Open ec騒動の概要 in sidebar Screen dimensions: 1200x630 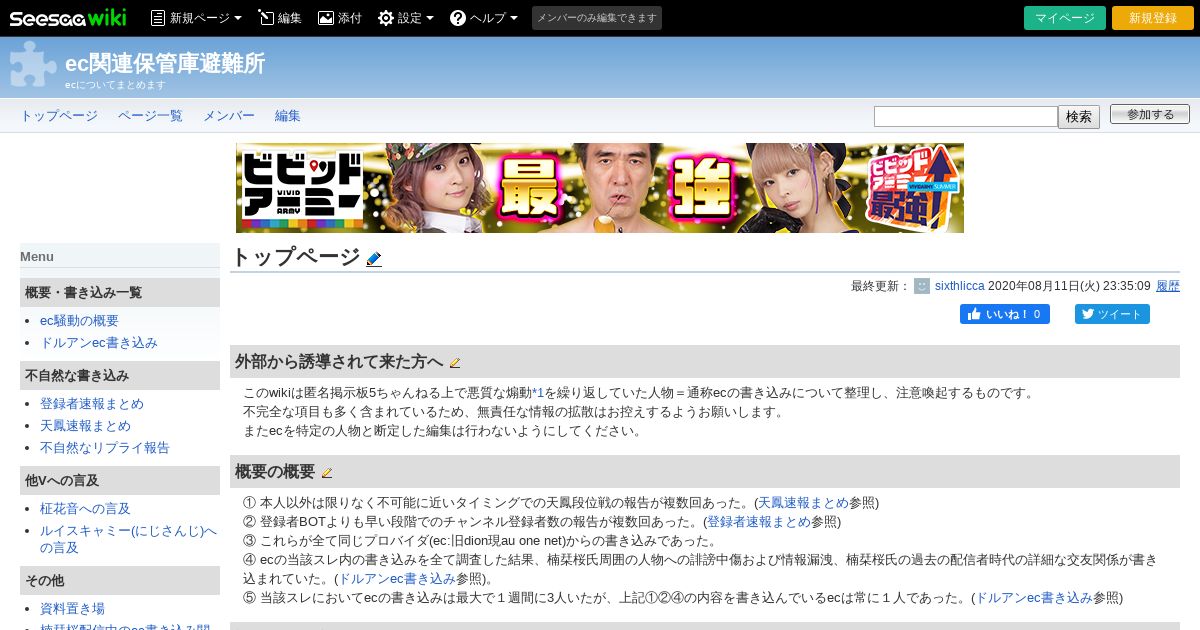click(x=79, y=321)
